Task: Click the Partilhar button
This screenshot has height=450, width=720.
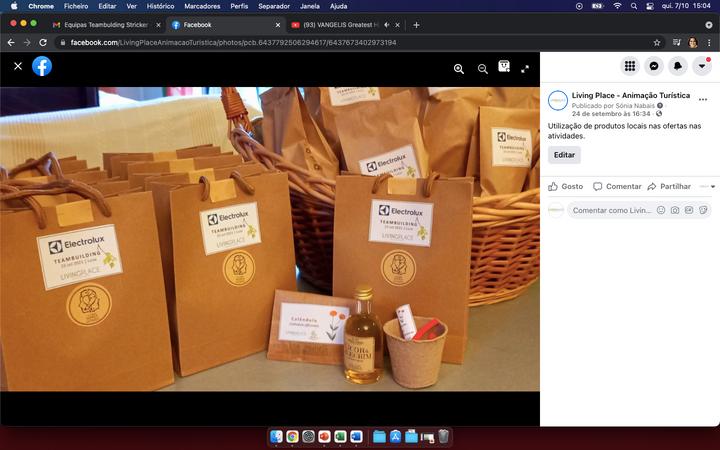Action: 669,186
